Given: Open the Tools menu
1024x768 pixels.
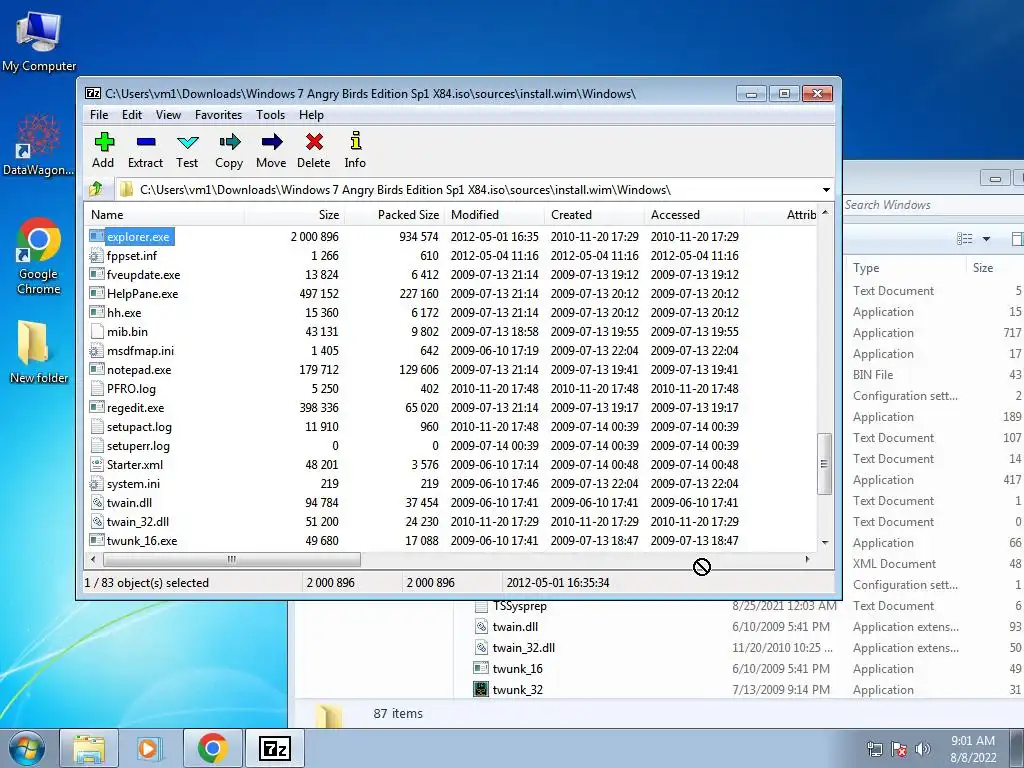Looking at the screenshot, I should pyautogui.click(x=270, y=115).
